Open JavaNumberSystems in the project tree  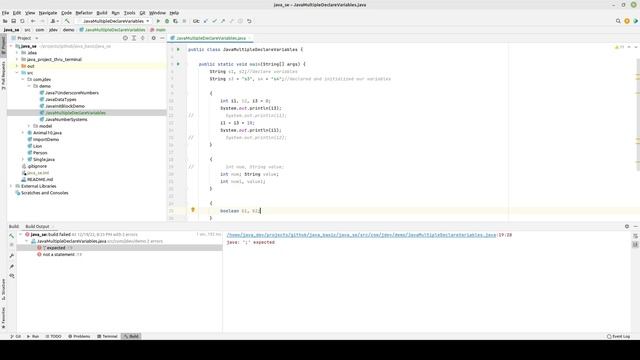point(66,120)
